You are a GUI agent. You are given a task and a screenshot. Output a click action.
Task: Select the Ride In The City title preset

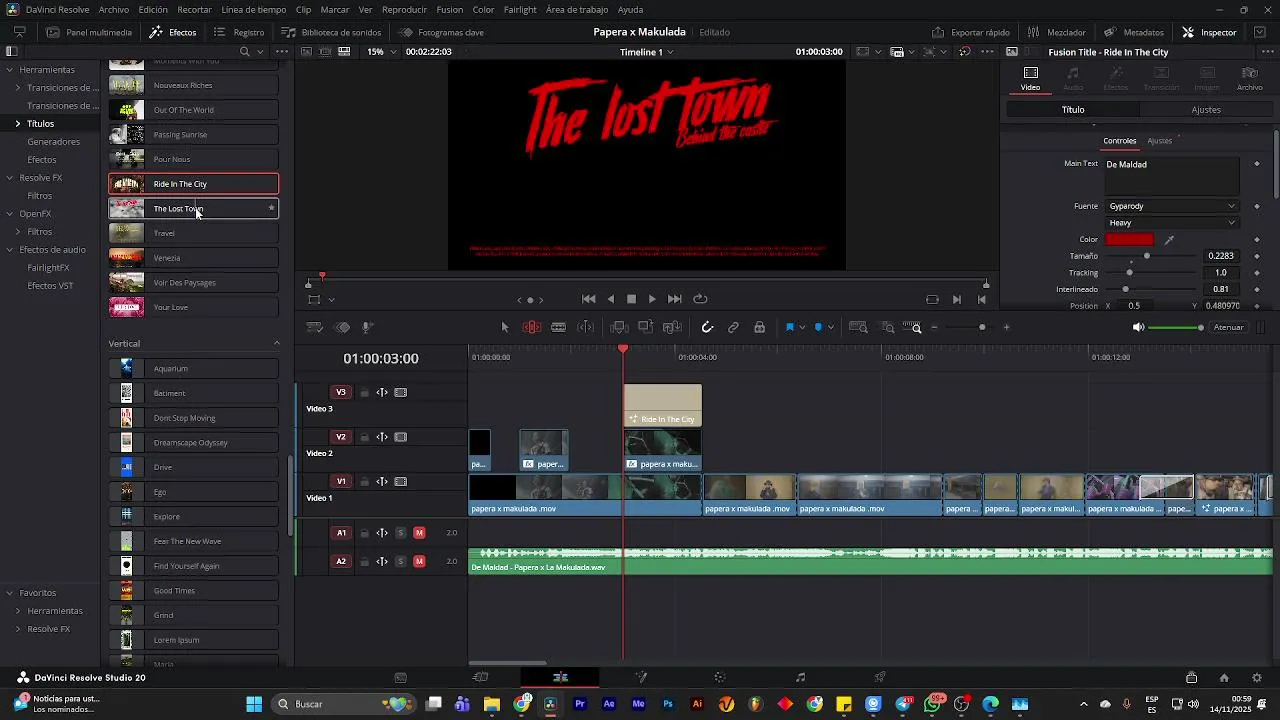[x=193, y=184]
